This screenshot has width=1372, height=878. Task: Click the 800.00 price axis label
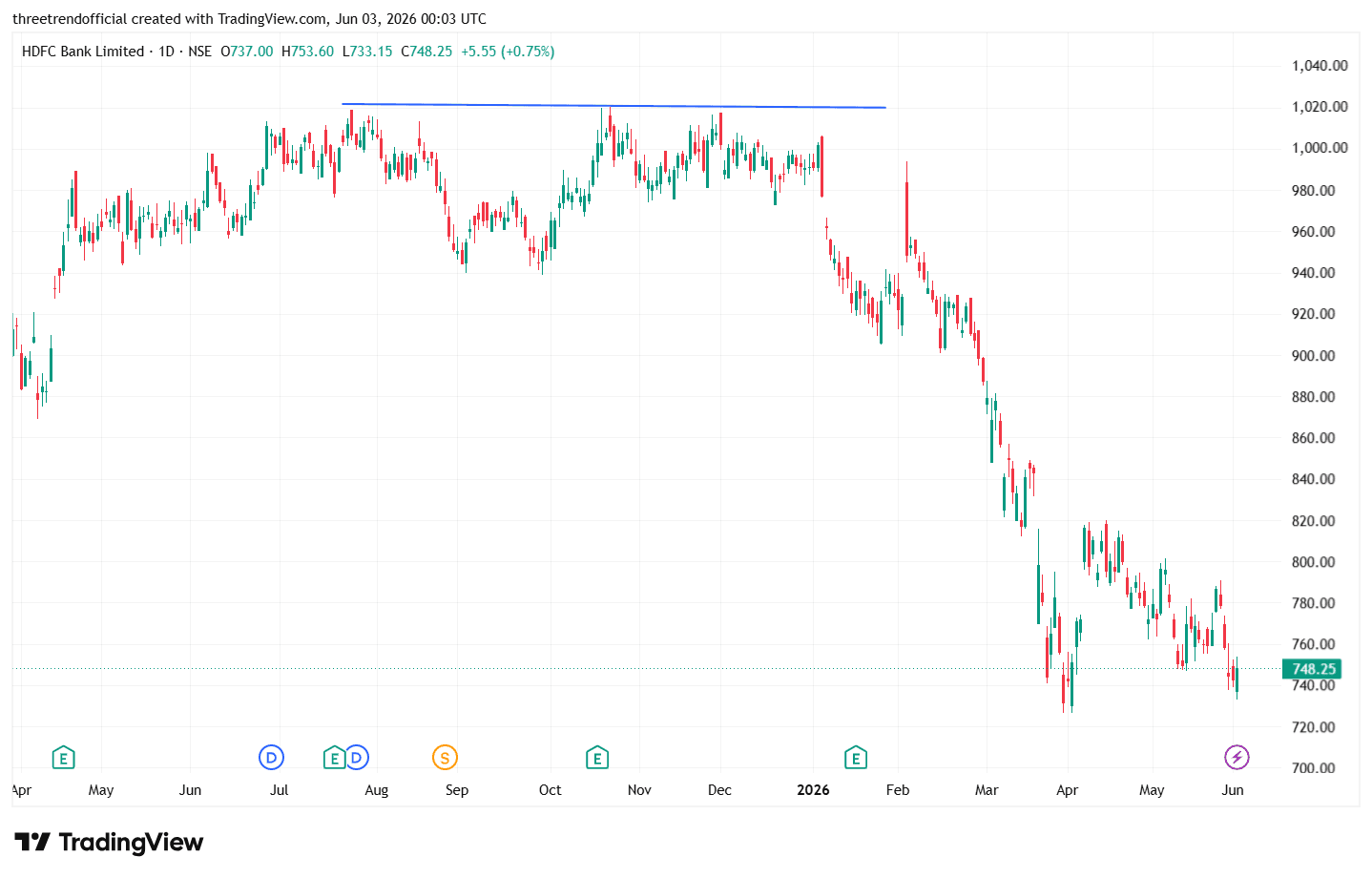[x=1314, y=562]
